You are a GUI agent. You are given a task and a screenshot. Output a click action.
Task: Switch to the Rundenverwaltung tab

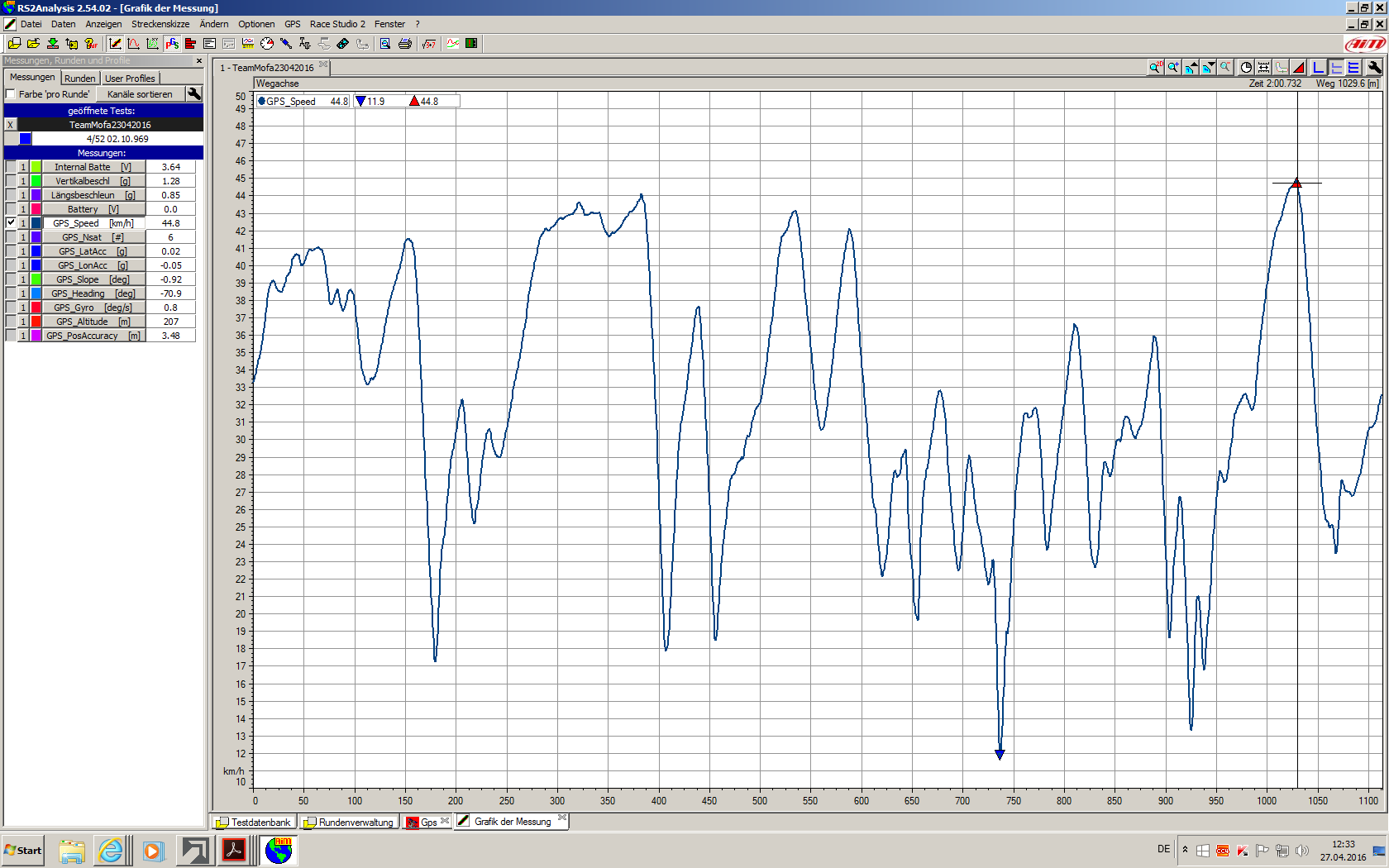point(350,823)
